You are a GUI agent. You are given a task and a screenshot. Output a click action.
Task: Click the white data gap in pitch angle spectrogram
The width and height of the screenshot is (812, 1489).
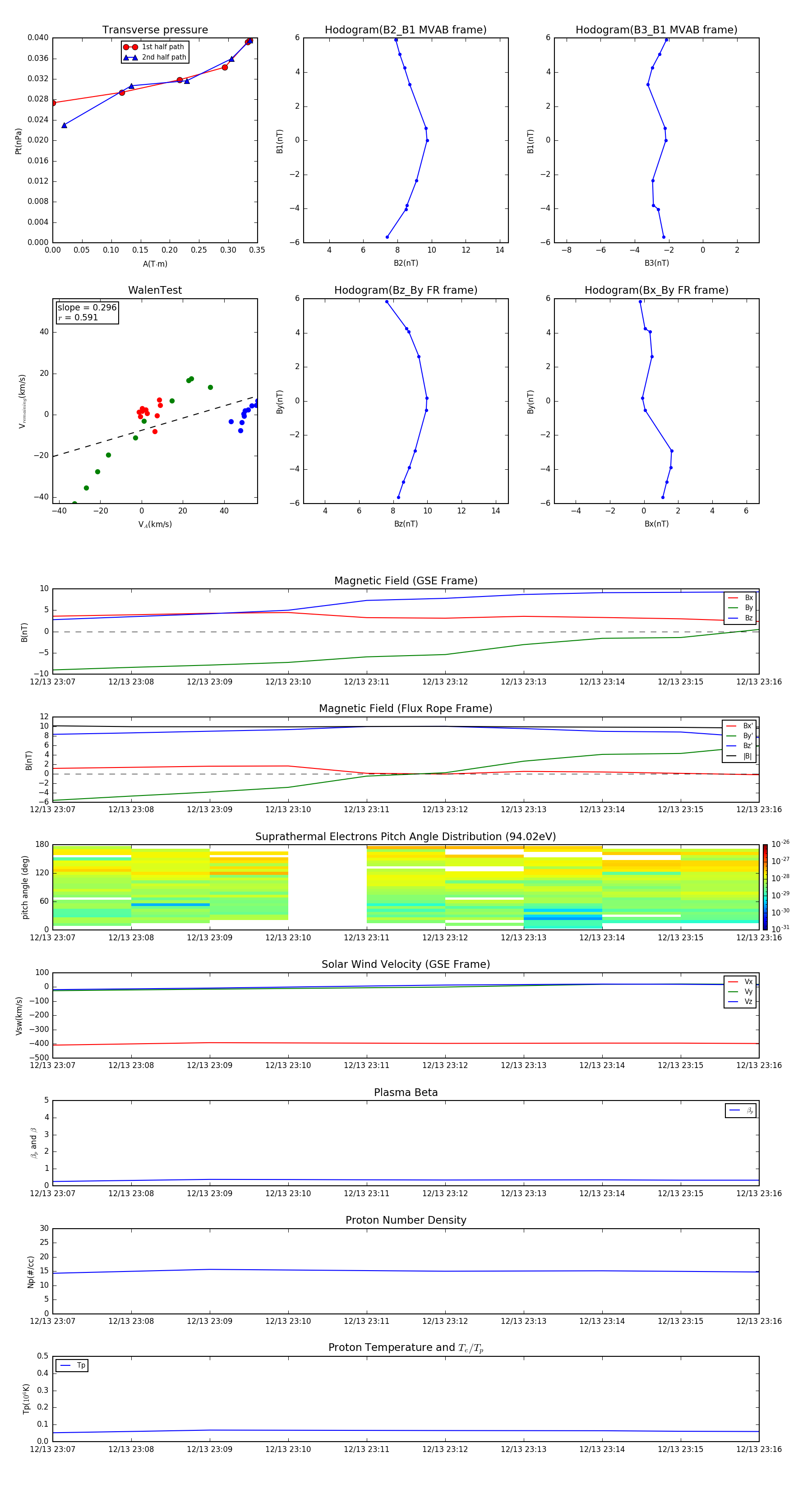(x=327, y=887)
